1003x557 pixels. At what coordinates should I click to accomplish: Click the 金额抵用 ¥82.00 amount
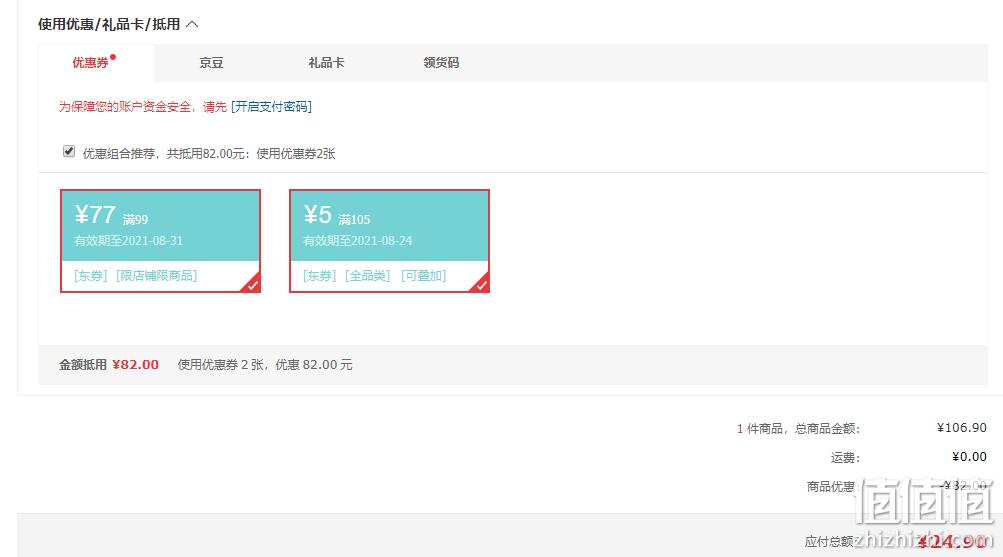click(135, 365)
